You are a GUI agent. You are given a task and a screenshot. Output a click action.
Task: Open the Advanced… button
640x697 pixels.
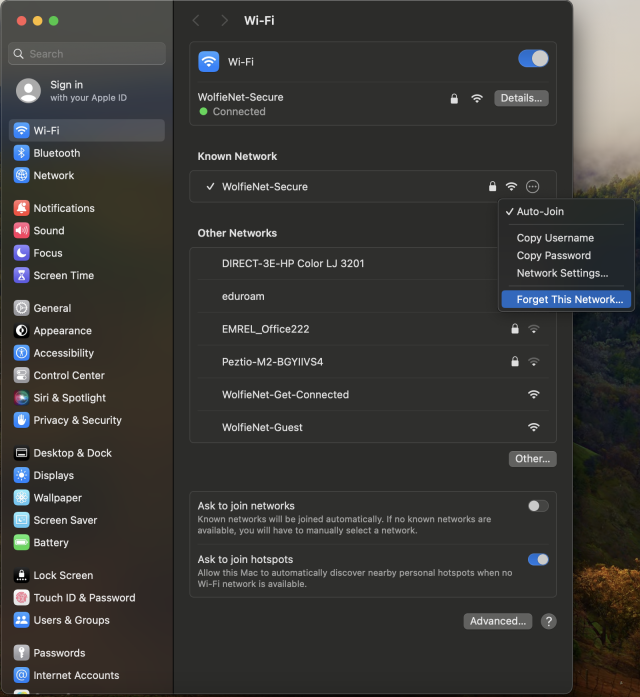pyautogui.click(x=498, y=621)
